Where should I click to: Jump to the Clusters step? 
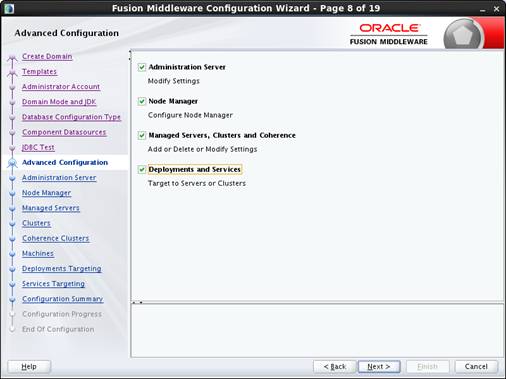tap(36, 223)
